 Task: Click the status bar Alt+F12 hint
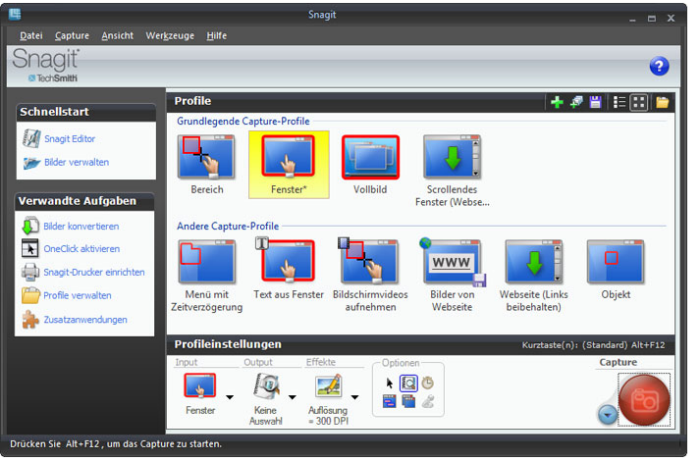(x=116, y=444)
